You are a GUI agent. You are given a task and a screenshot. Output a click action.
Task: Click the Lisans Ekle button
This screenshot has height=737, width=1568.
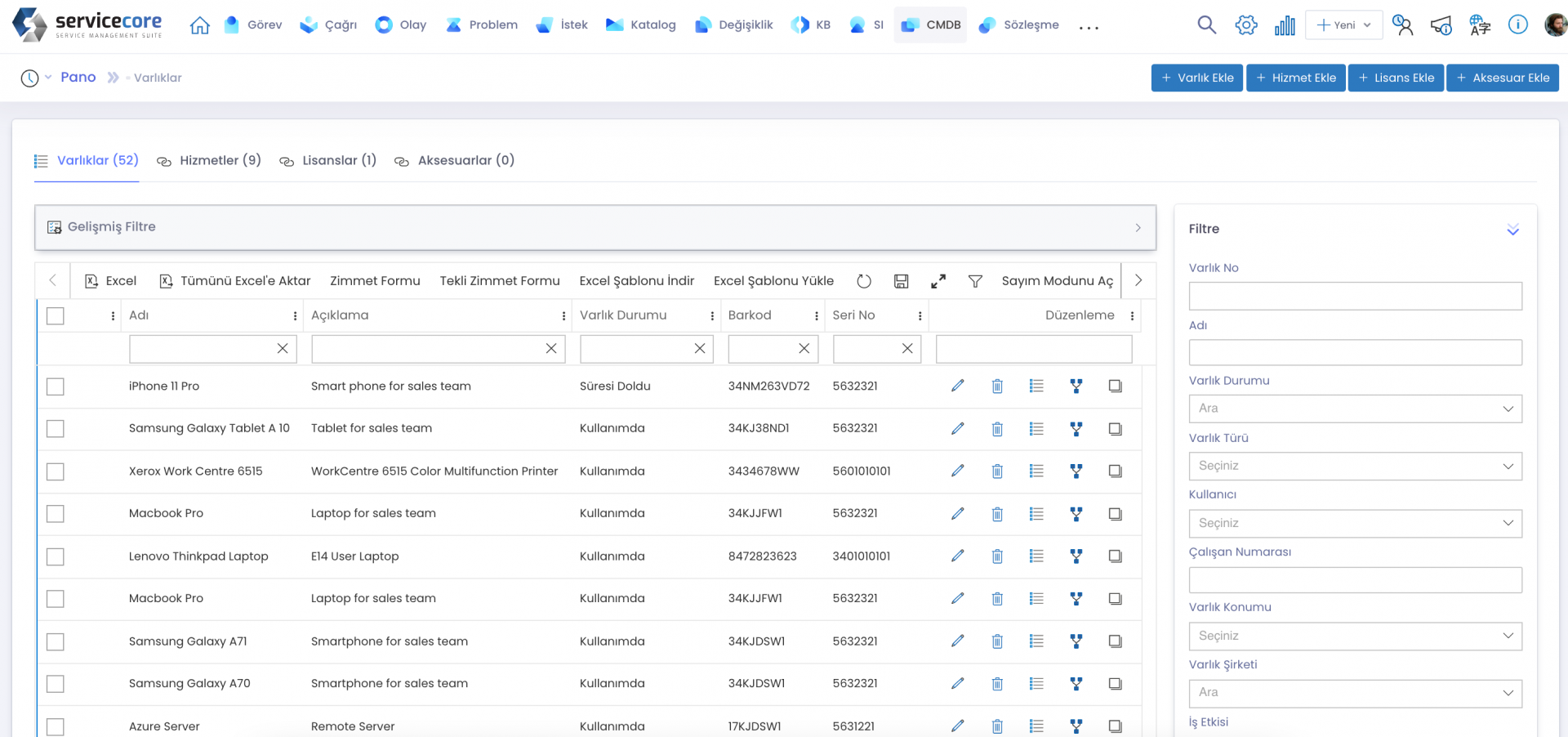point(1396,78)
